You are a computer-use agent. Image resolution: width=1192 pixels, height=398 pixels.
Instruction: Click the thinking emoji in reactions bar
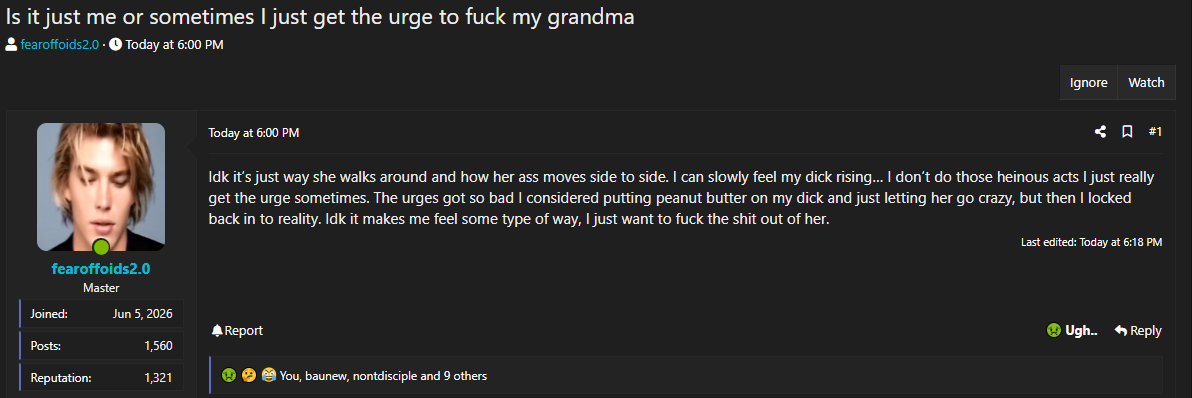tap(249, 375)
